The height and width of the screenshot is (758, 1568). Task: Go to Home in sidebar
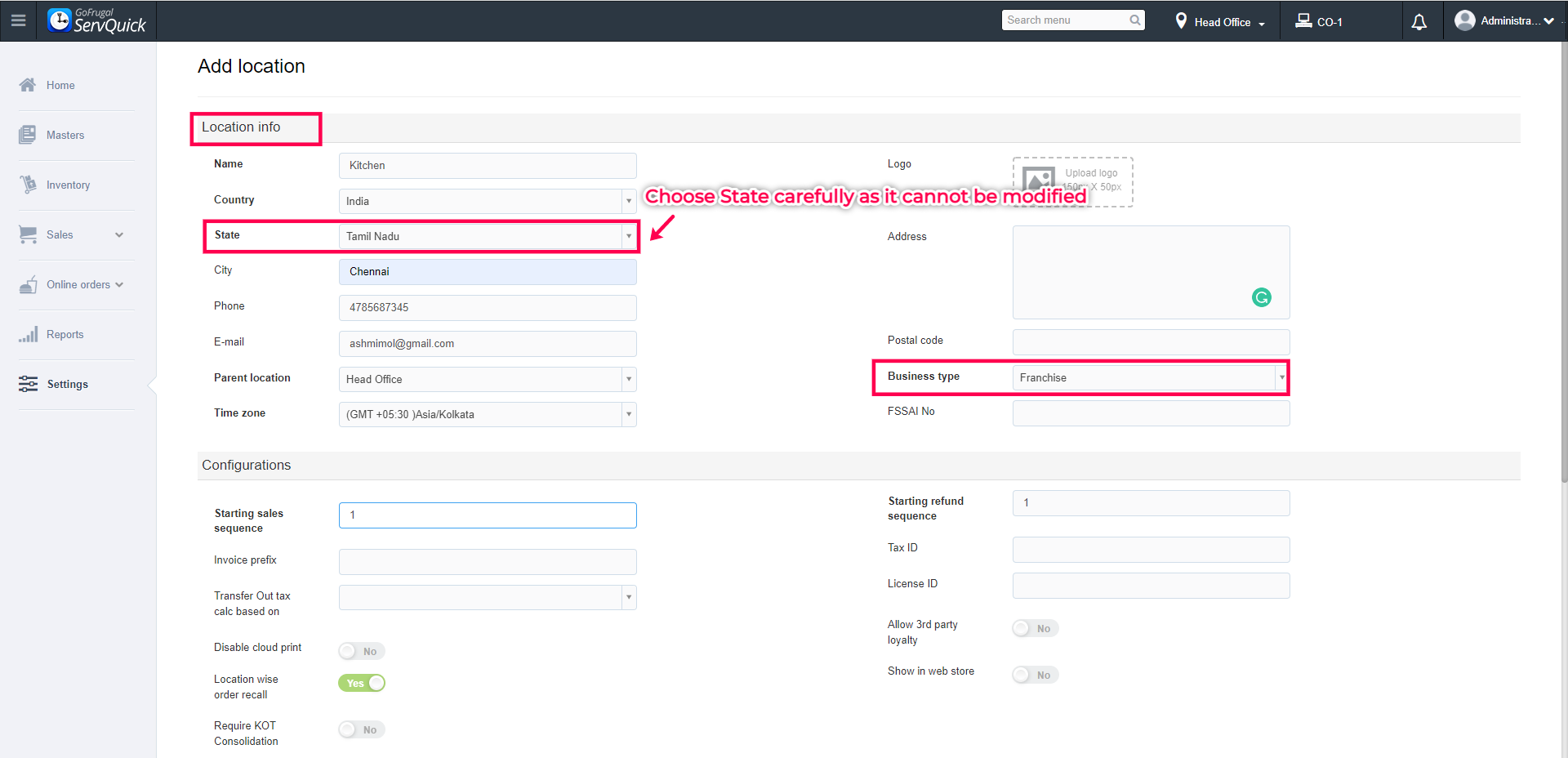click(60, 85)
